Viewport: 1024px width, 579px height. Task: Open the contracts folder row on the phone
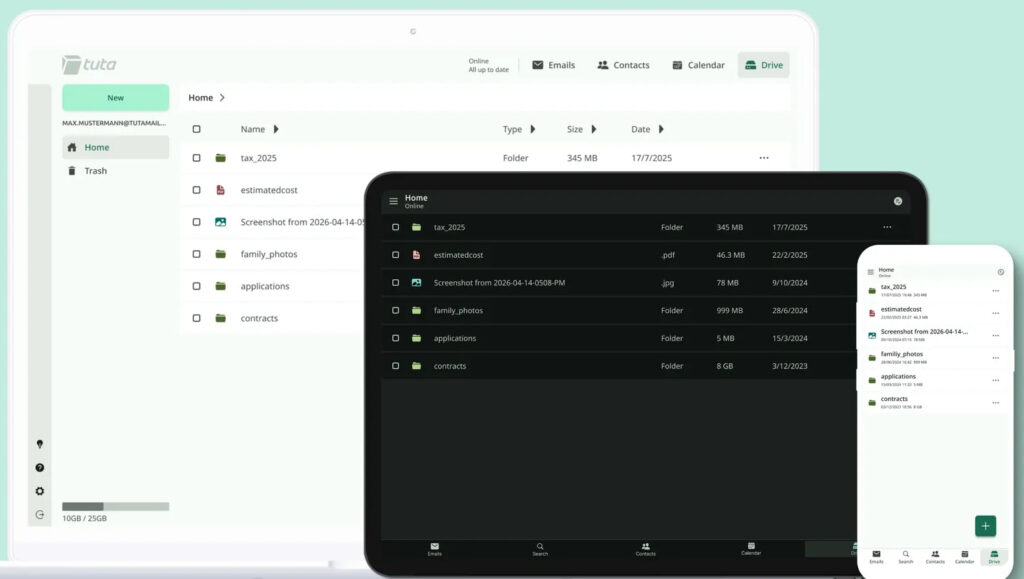pos(930,402)
